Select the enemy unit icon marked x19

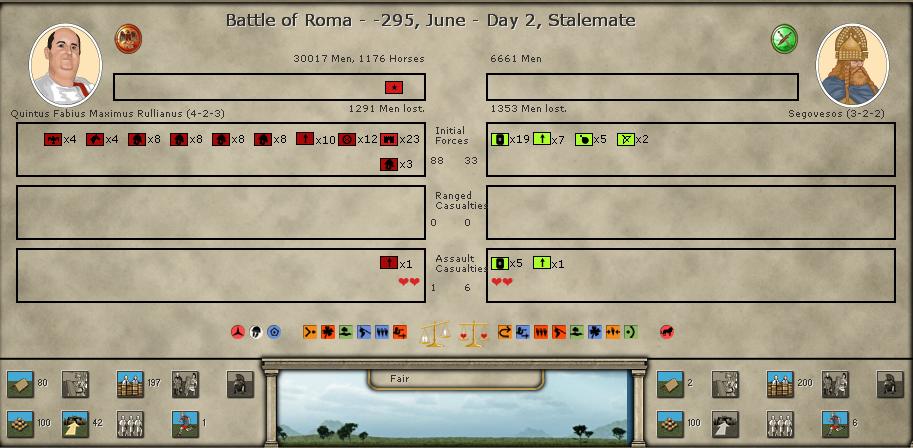pos(499,140)
